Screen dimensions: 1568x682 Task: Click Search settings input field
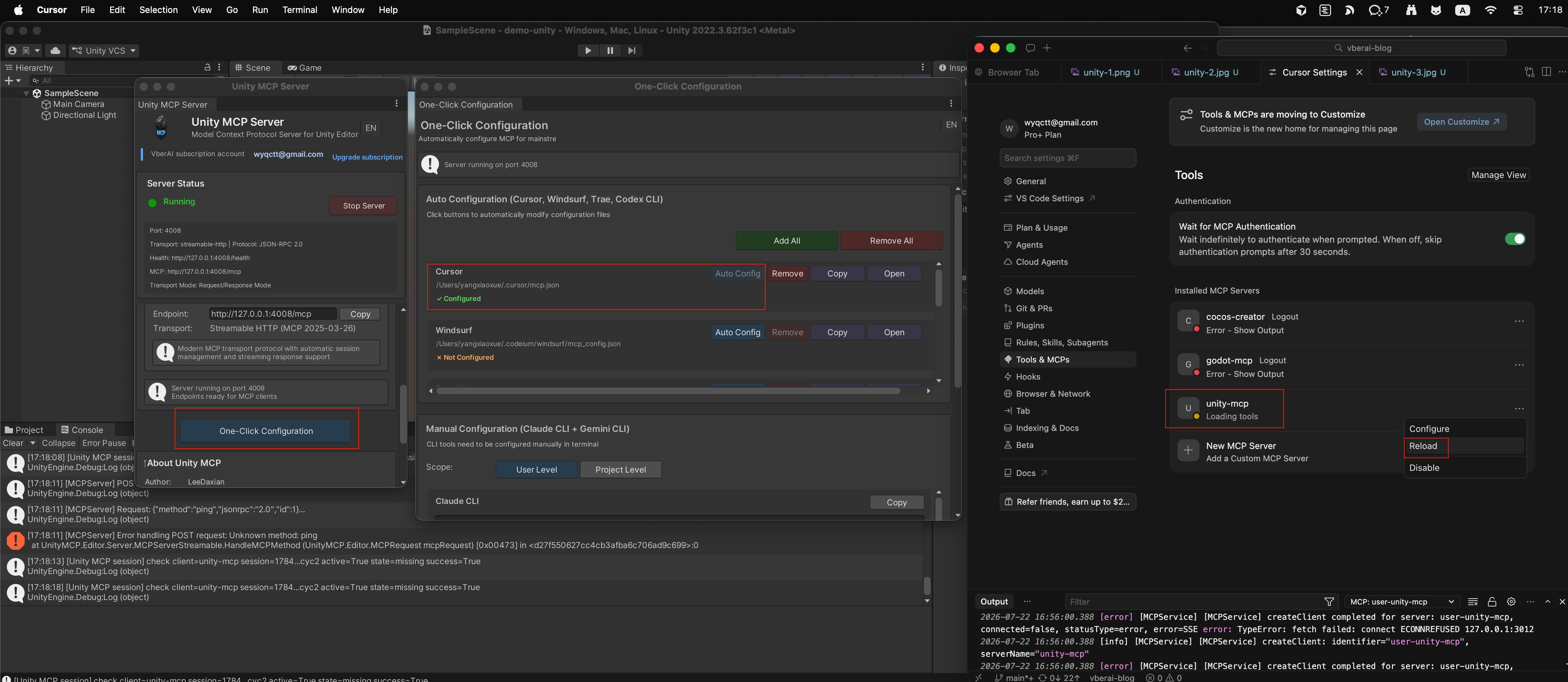pyautogui.click(x=1067, y=158)
